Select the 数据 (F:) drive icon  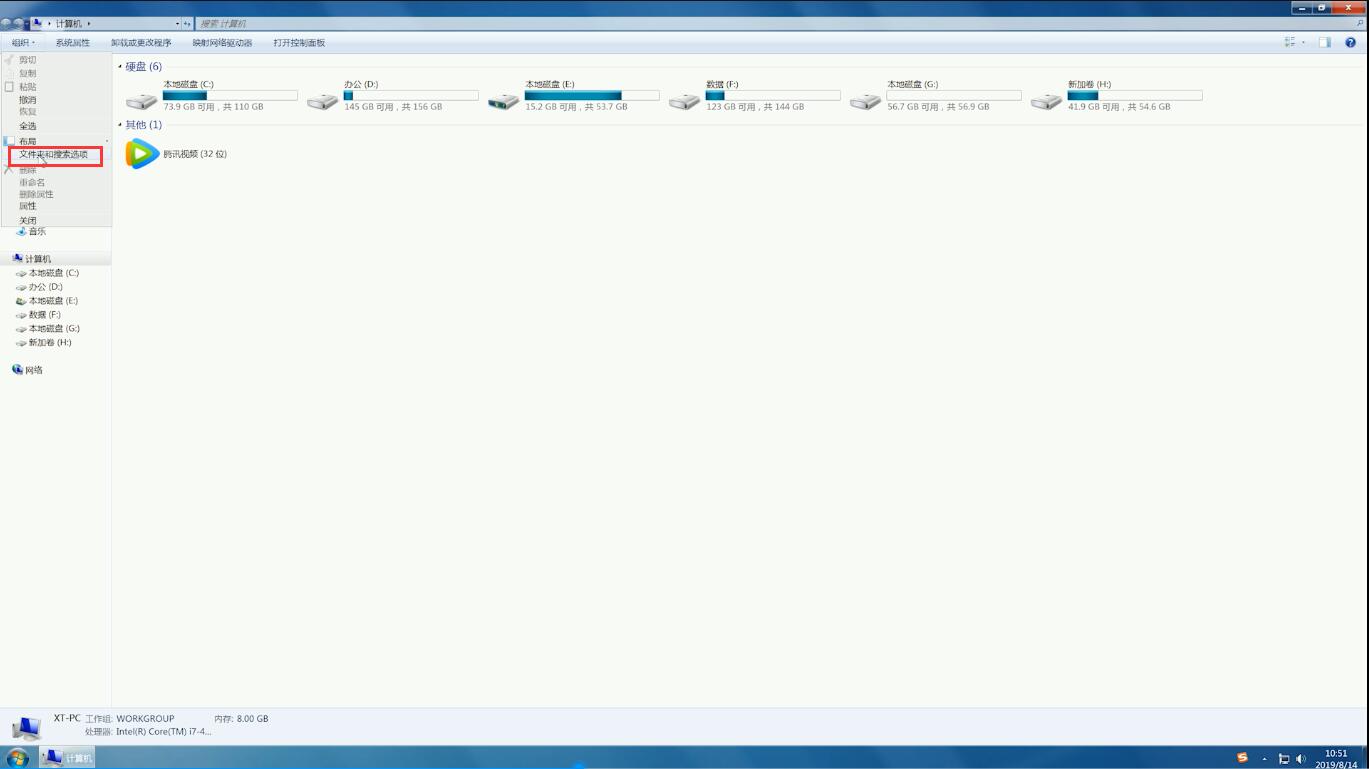pos(684,101)
